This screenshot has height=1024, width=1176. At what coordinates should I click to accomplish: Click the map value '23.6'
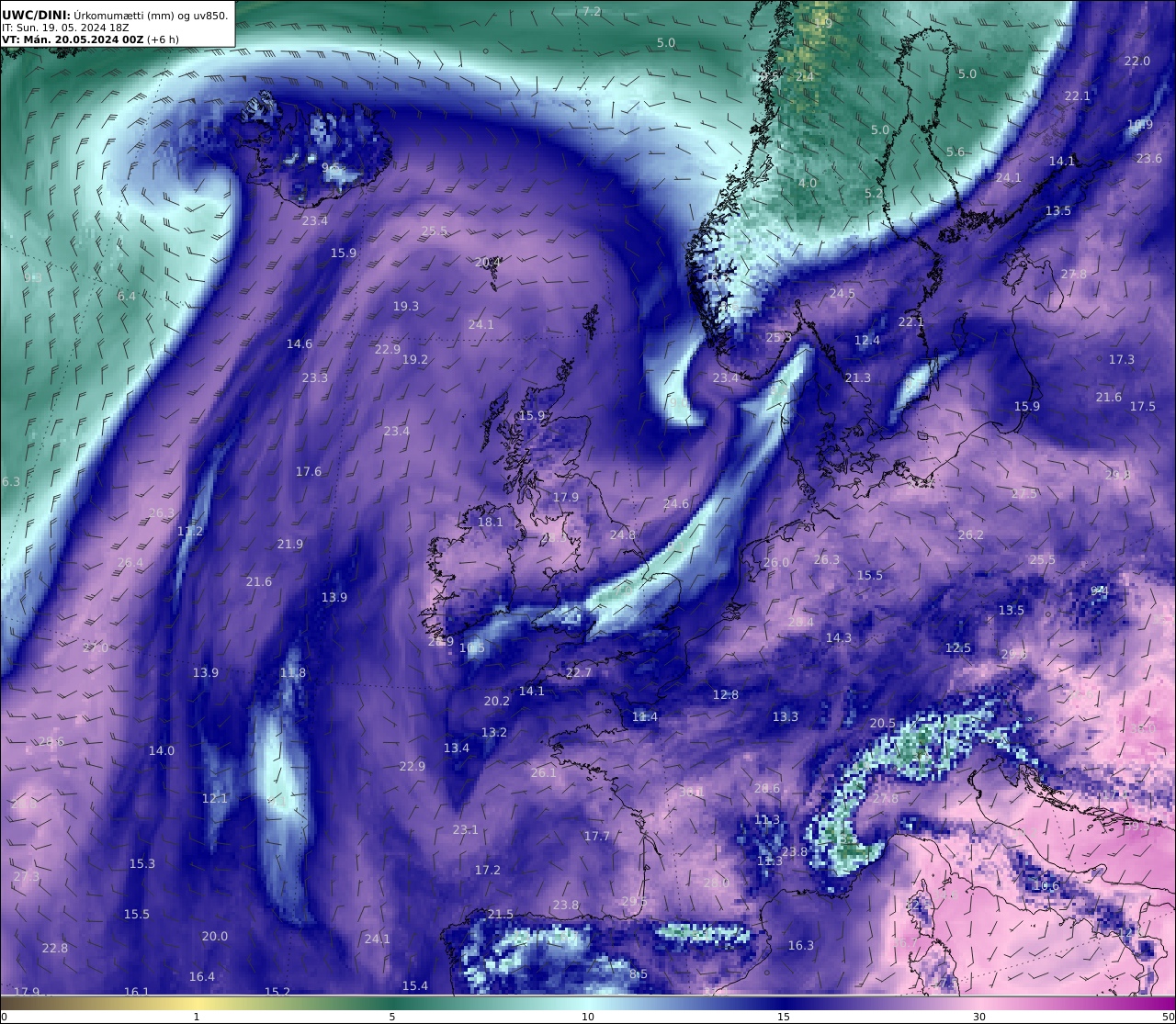click(1149, 159)
